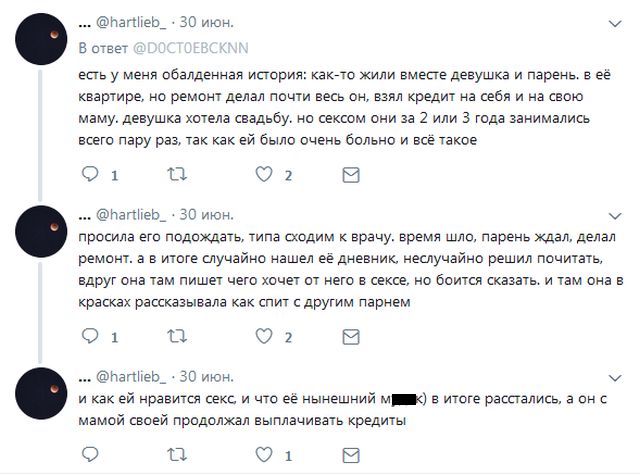The width and height of the screenshot is (640, 475).
Task: Like the tweet starting "просила его подождать"
Action: 265,336
